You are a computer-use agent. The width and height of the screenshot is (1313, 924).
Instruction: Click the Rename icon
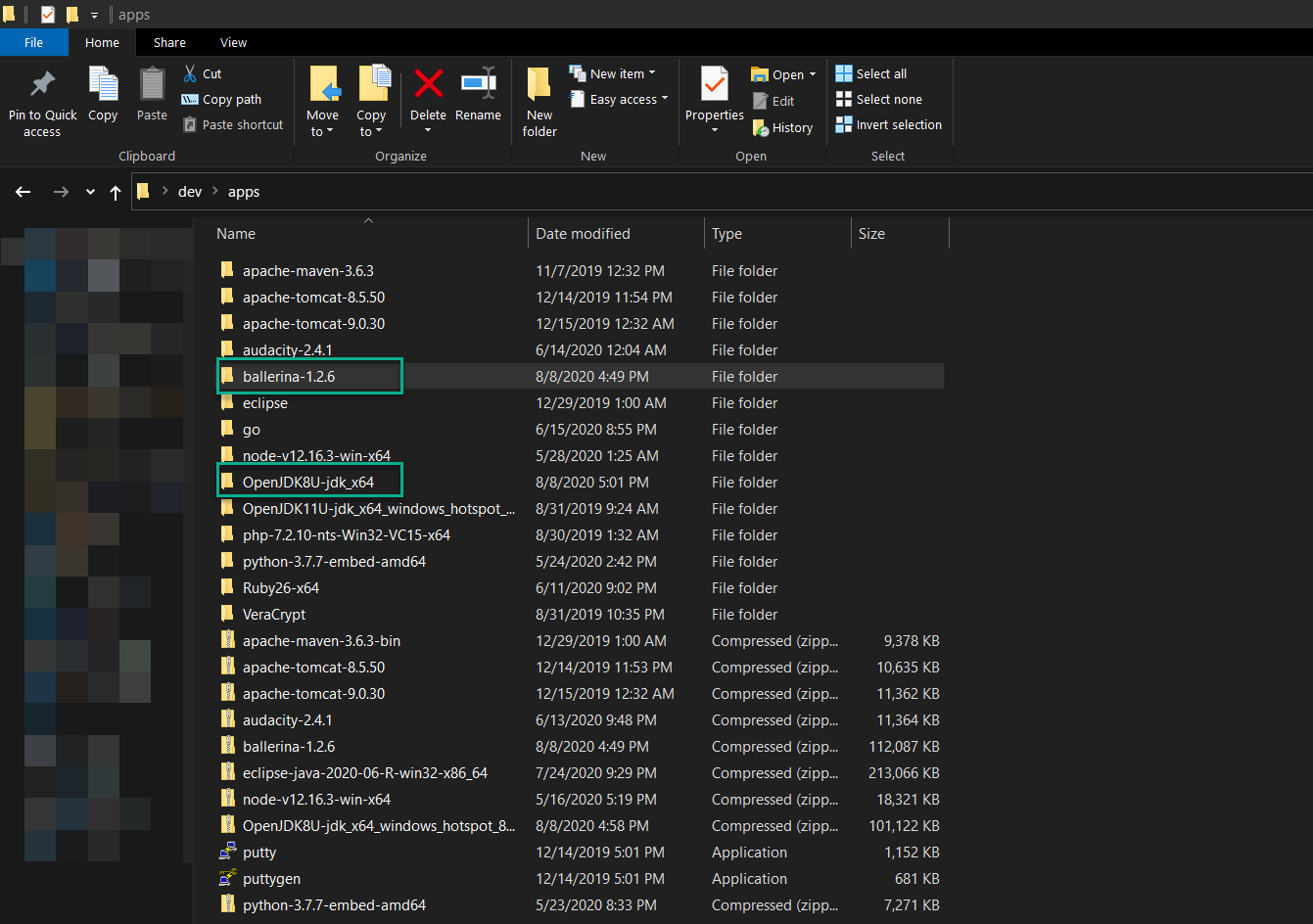478,83
